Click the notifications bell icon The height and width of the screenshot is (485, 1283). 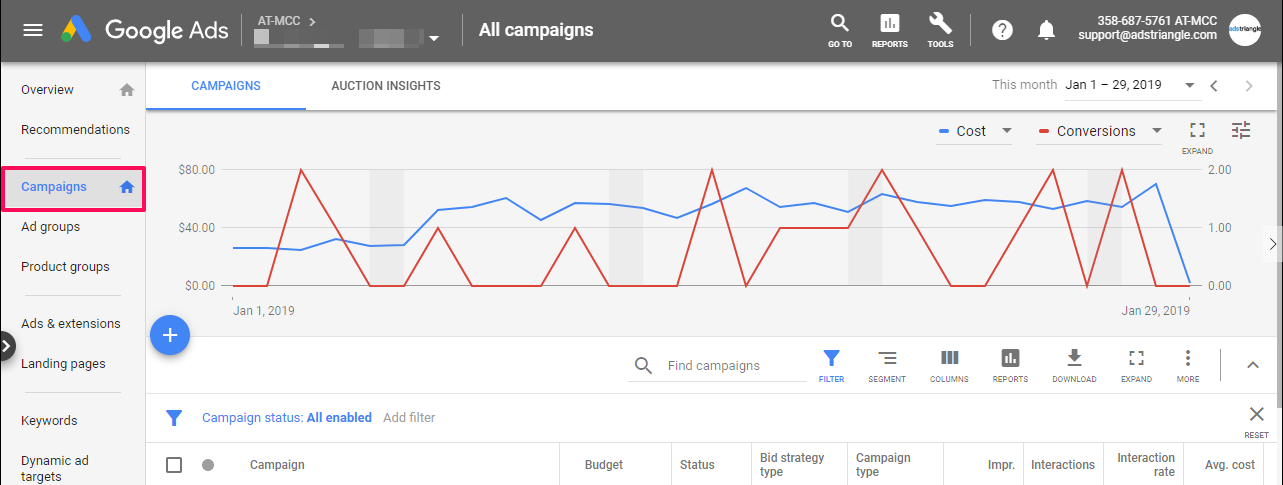pyautogui.click(x=1046, y=30)
